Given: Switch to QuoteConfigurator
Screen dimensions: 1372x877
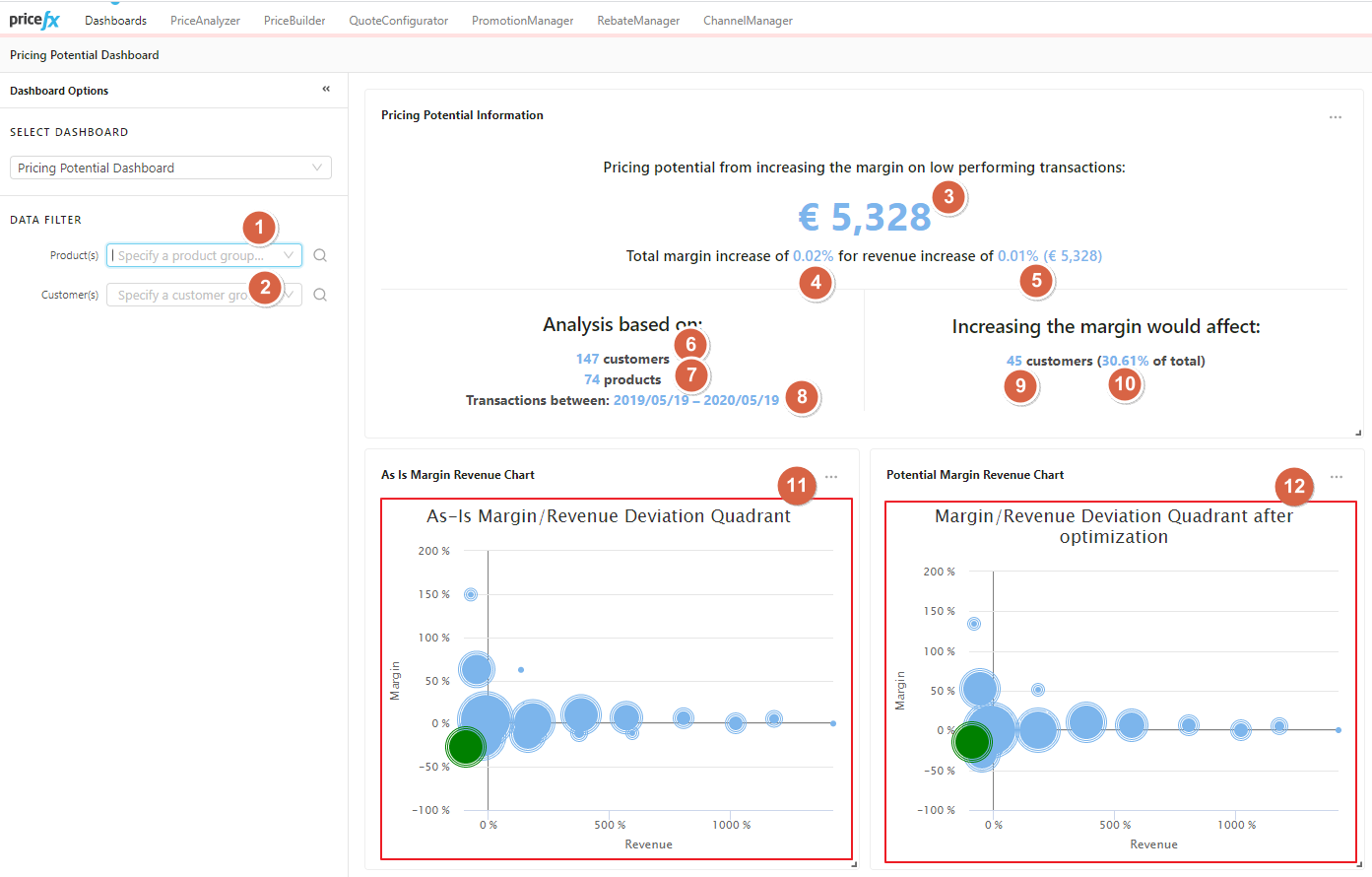Looking at the screenshot, I should [x=398, y=21].
